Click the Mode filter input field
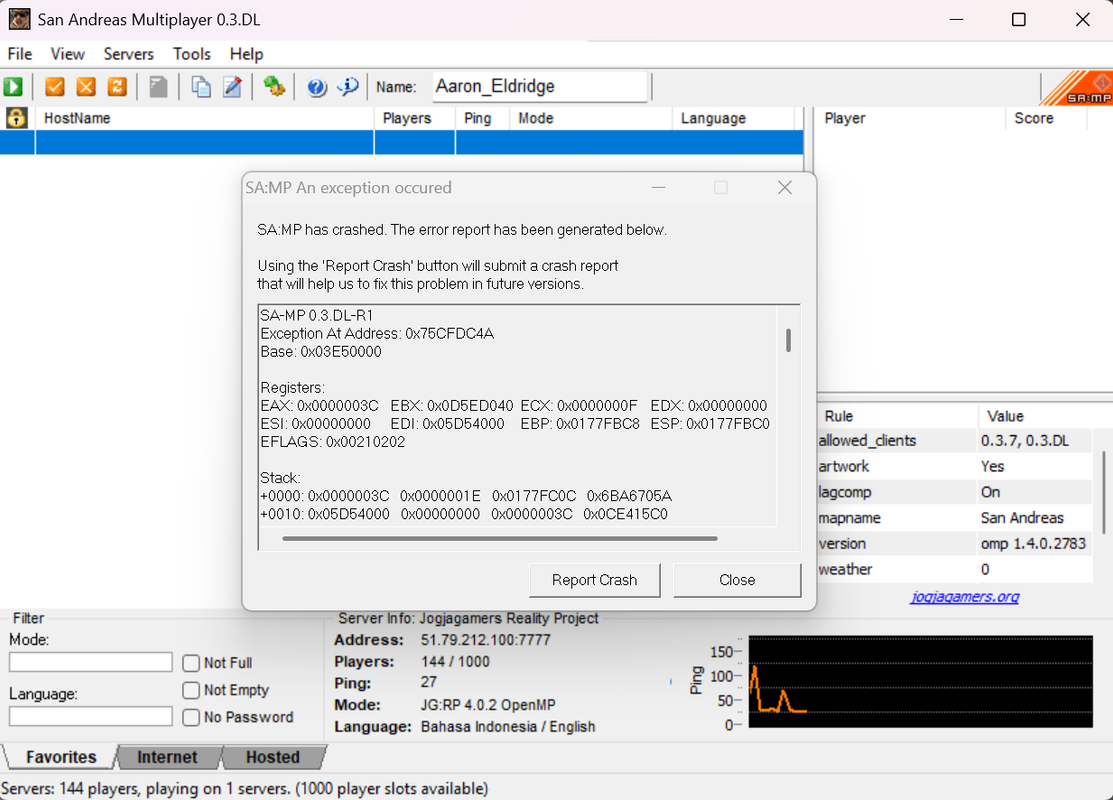 (91, 662)
